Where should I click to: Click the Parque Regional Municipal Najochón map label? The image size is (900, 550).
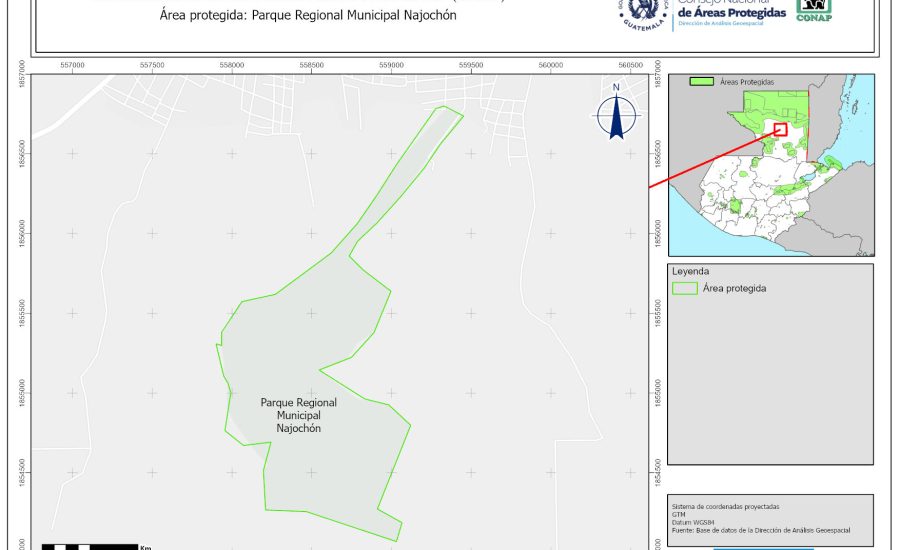coord(299,415)
